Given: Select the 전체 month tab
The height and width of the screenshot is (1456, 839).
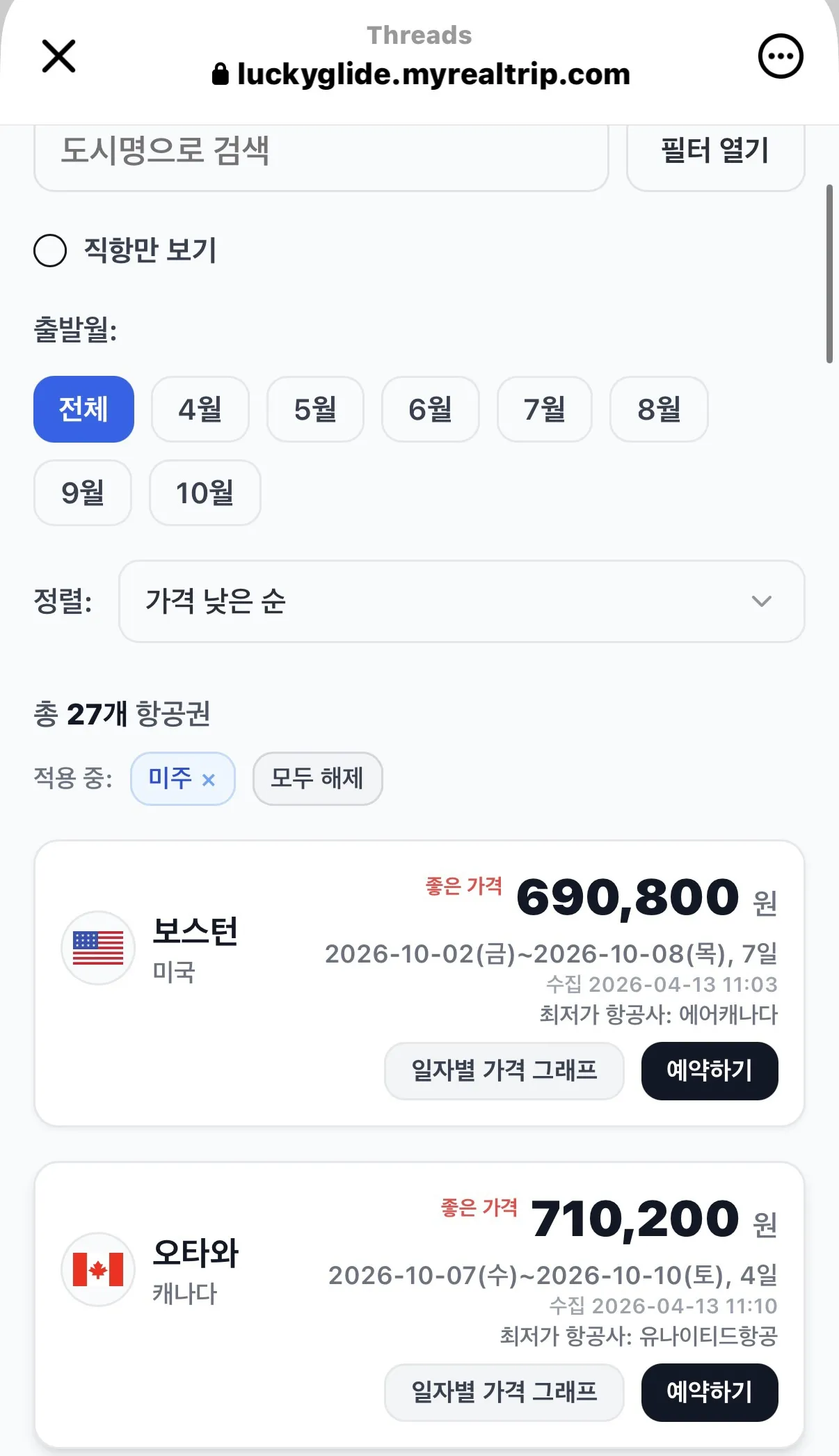Looking at the screenshot, I should [x=83, y=409].
